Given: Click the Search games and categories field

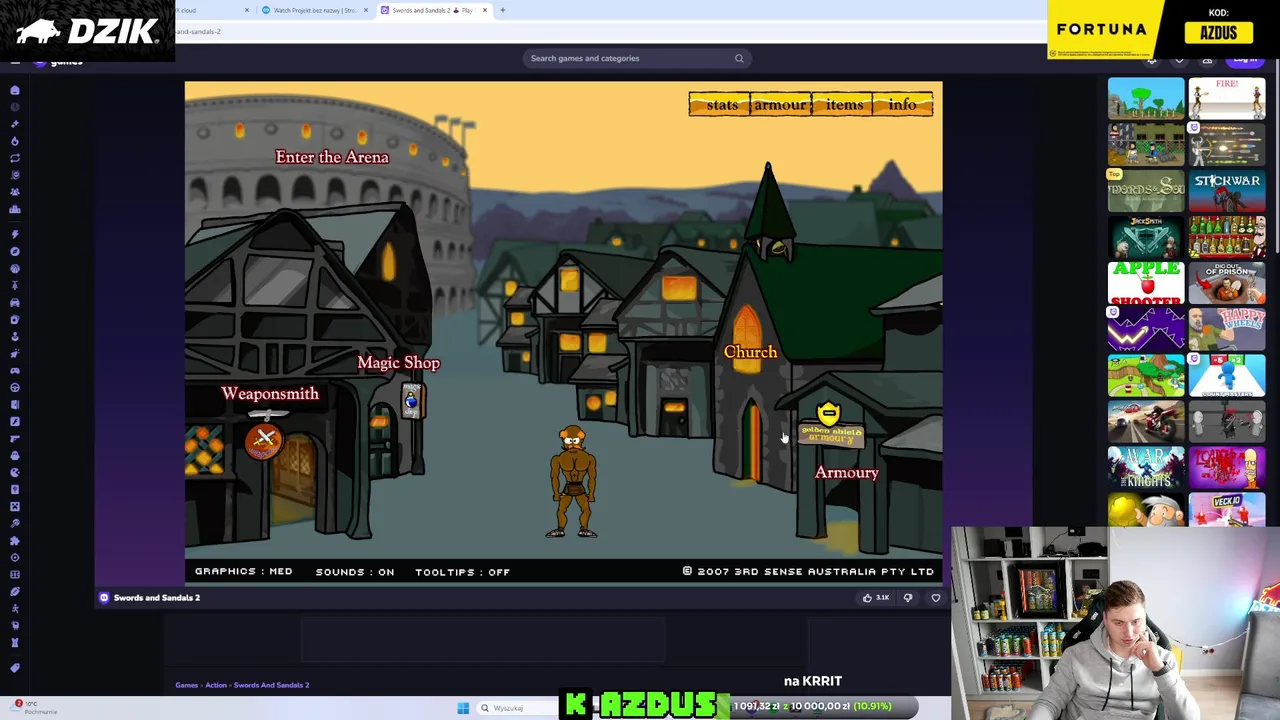Looking at the screenshot, I should 636,58.
